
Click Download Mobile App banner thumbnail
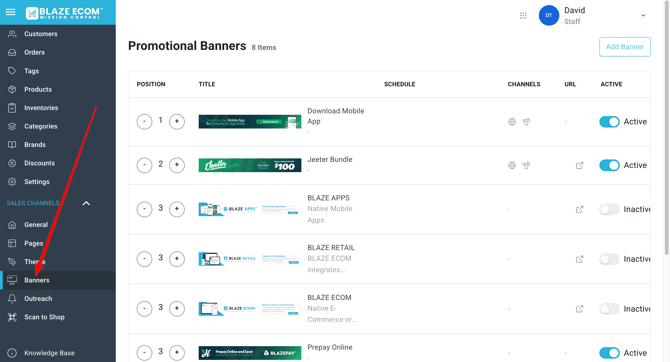coord(250,122)
